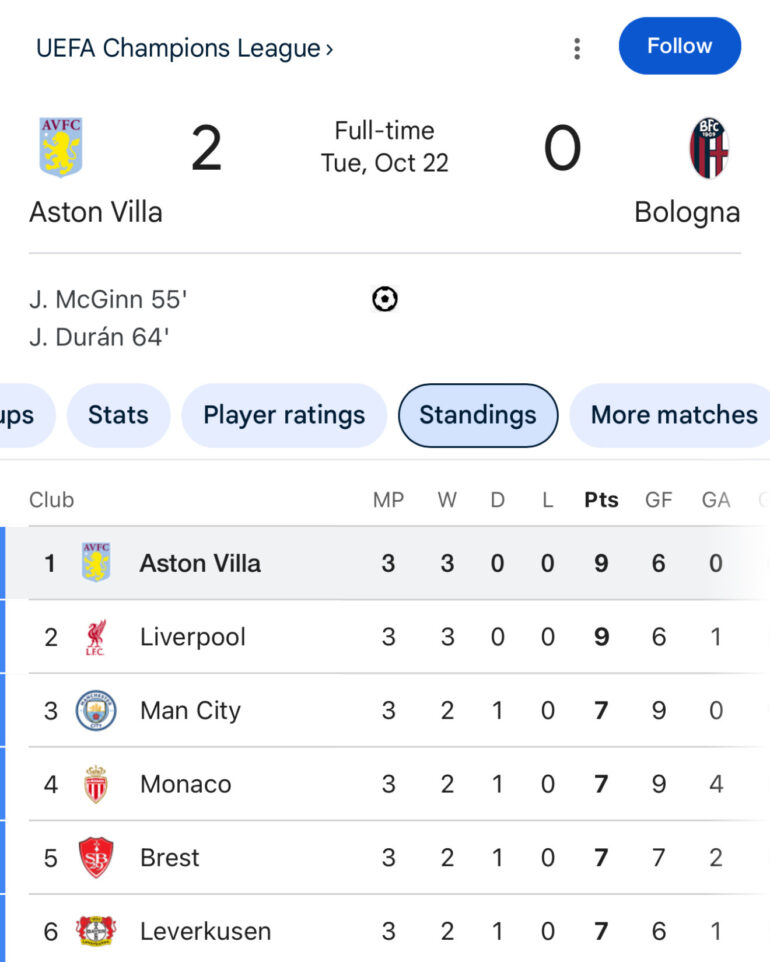Click the soccer ball goal icon

coord(385,299)
